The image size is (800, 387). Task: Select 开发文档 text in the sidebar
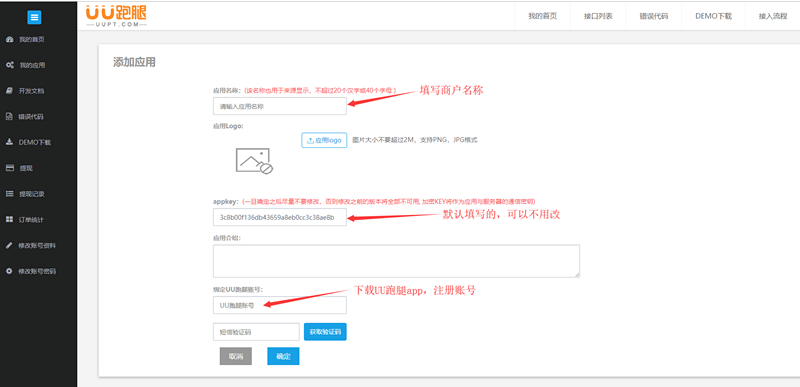click(x=31, y=91)
